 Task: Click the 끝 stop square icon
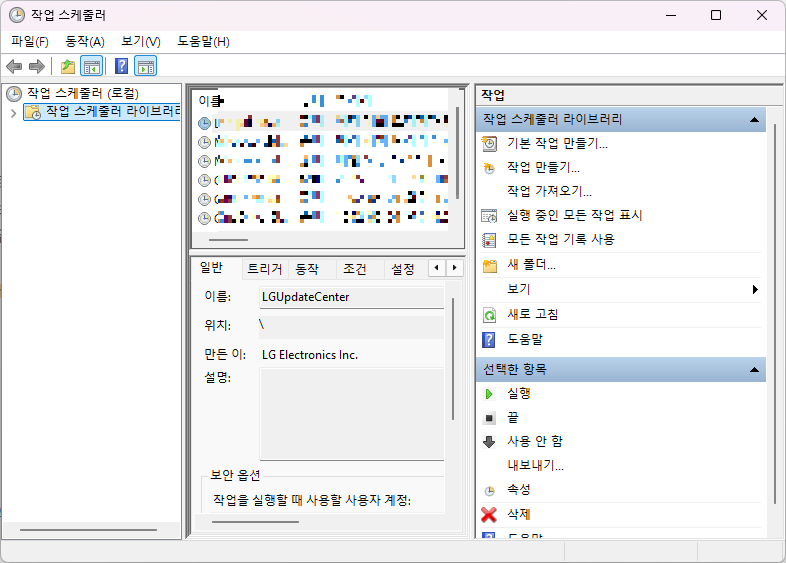click(490, 418)
